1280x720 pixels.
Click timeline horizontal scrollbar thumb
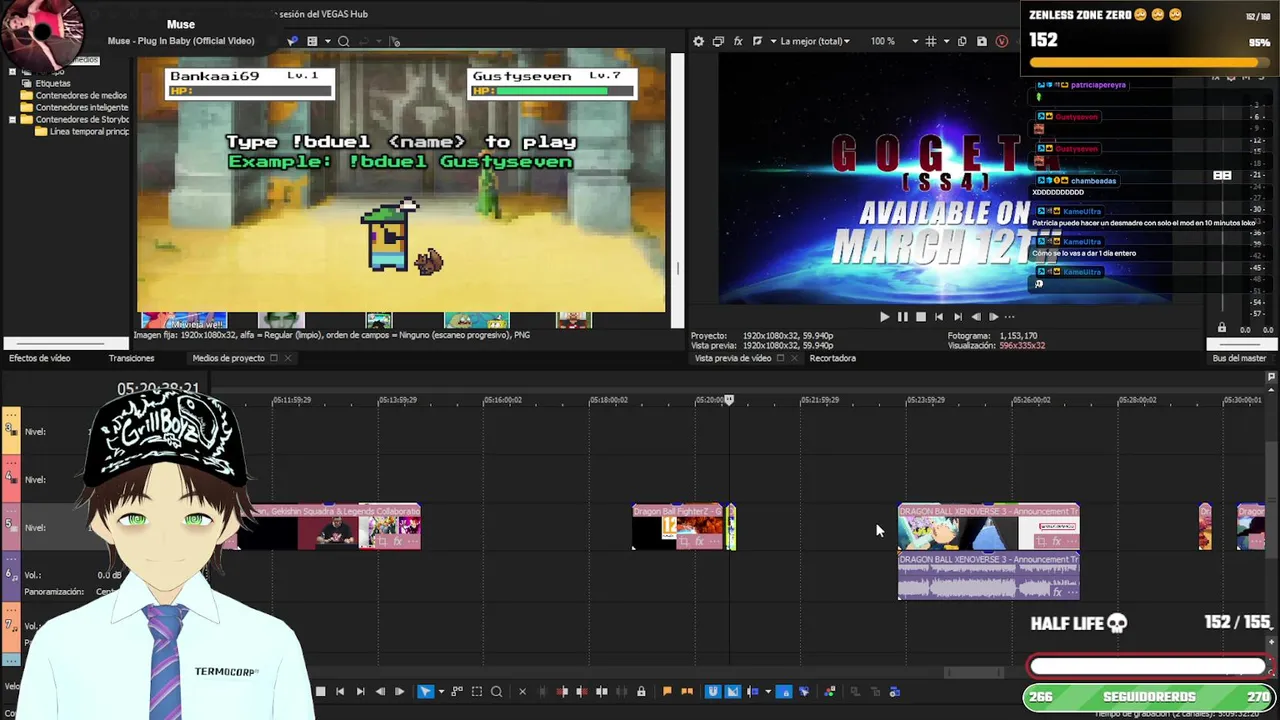tap(975, 673)
